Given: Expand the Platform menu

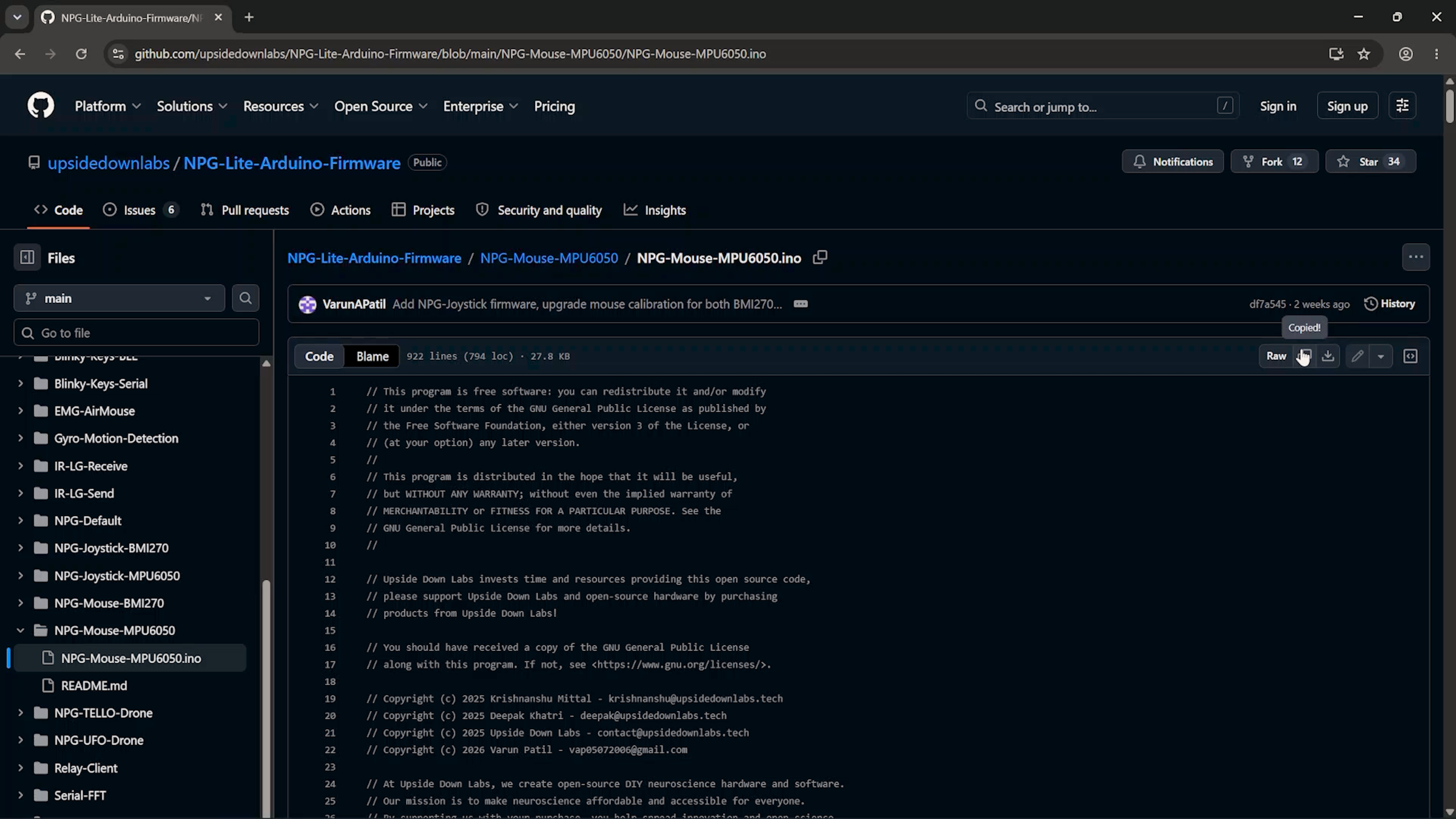Looking at the screenshot, I should [107, 106].
